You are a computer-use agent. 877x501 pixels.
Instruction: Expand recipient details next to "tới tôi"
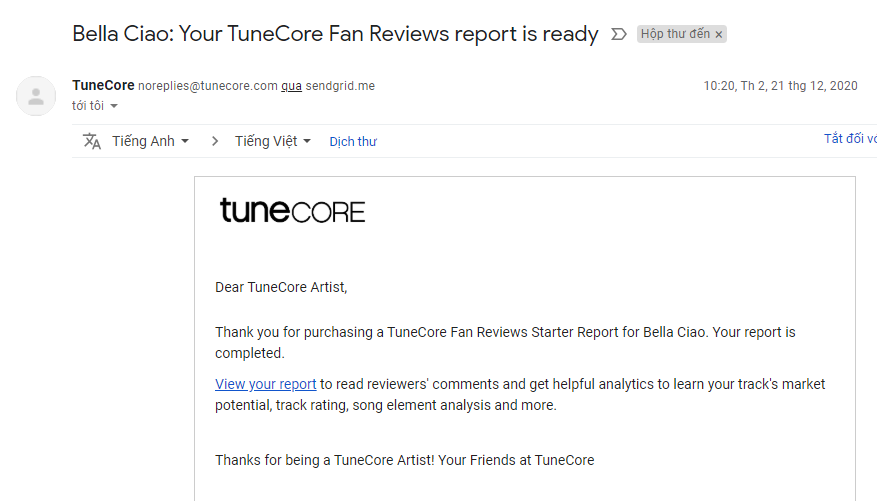[x=114, y=106]
